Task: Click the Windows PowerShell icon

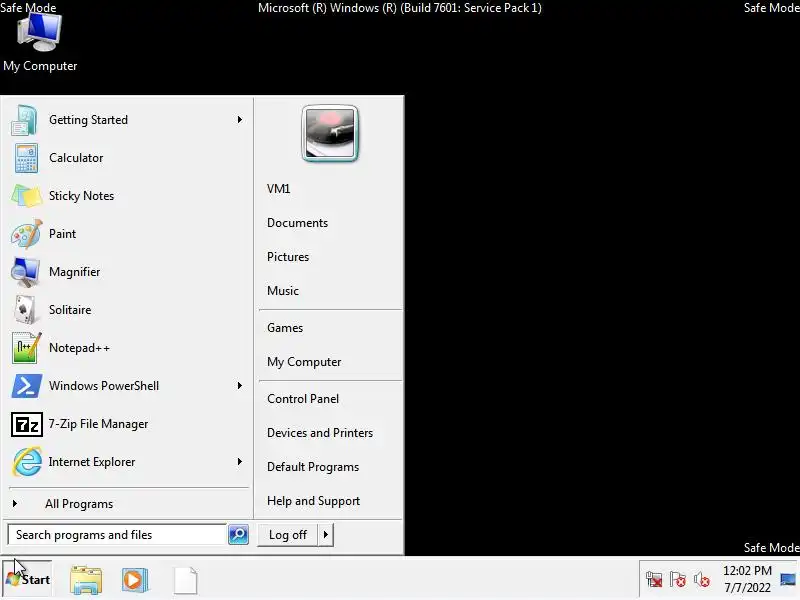Action: [26, 386]
